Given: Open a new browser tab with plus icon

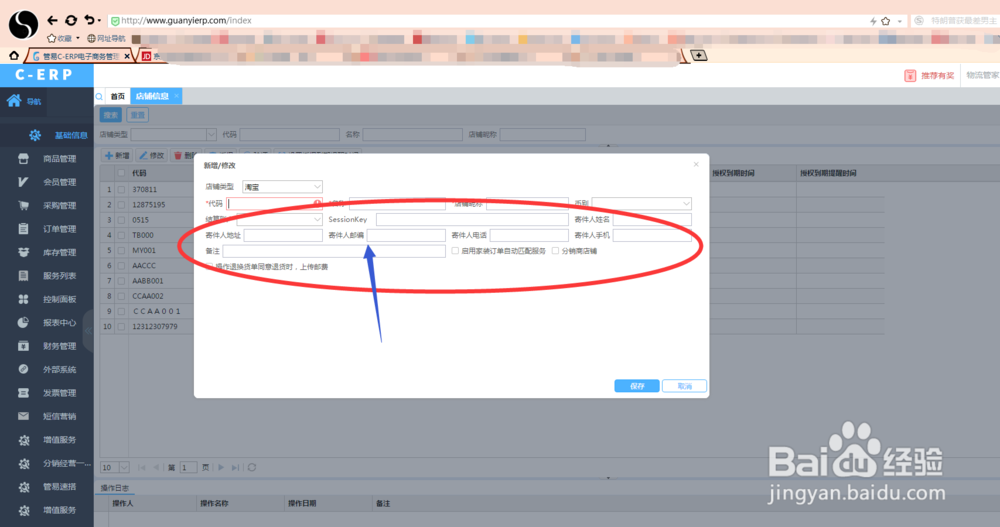Looking at the screenshot, I should 699,56.
